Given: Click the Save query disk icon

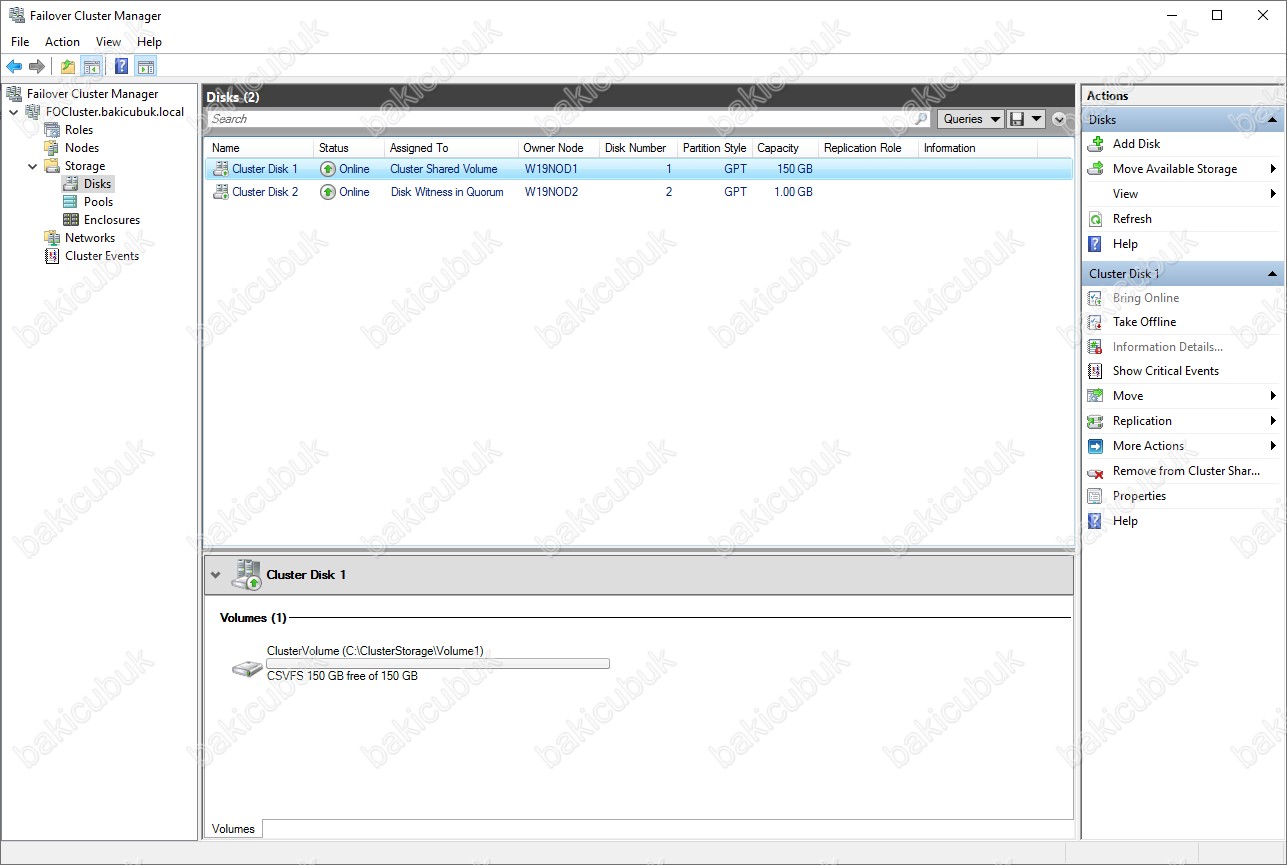Looking at the screenshot, I should point(1017,119).
